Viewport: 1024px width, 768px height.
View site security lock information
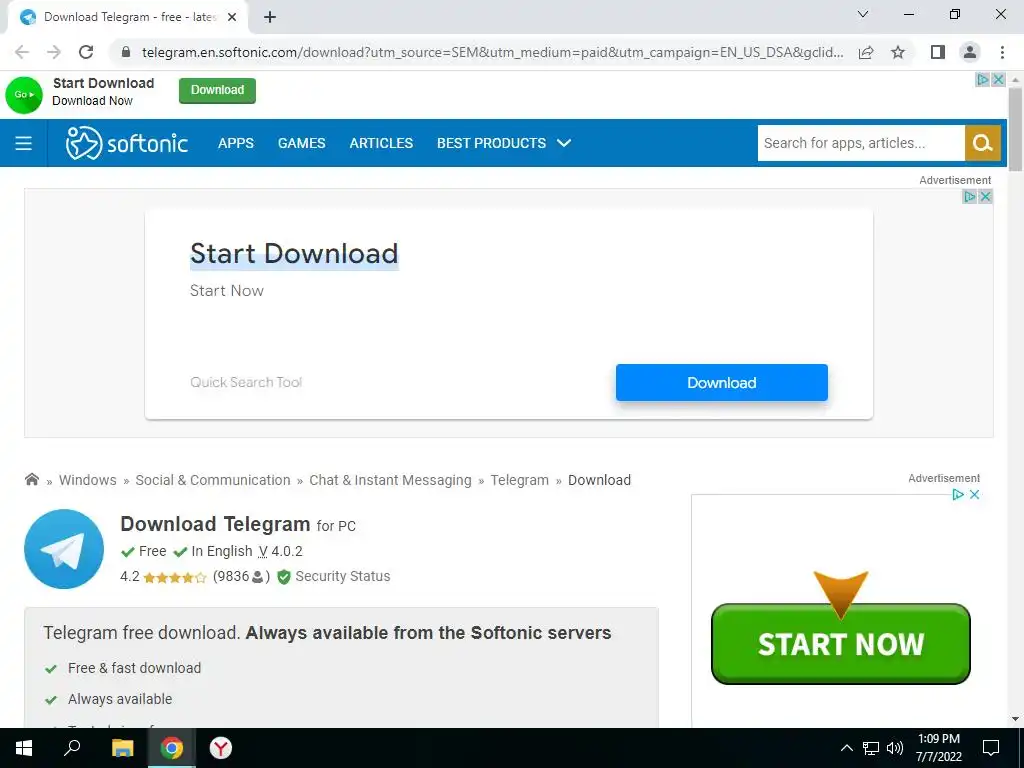(126, 52)
